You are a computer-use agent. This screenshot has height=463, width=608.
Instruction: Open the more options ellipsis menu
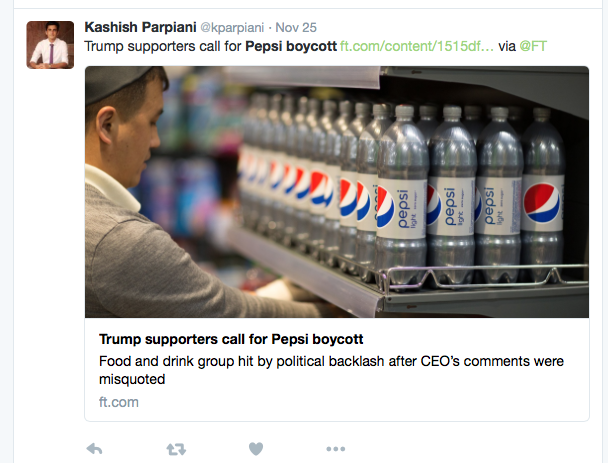click(x=336, y=449)
